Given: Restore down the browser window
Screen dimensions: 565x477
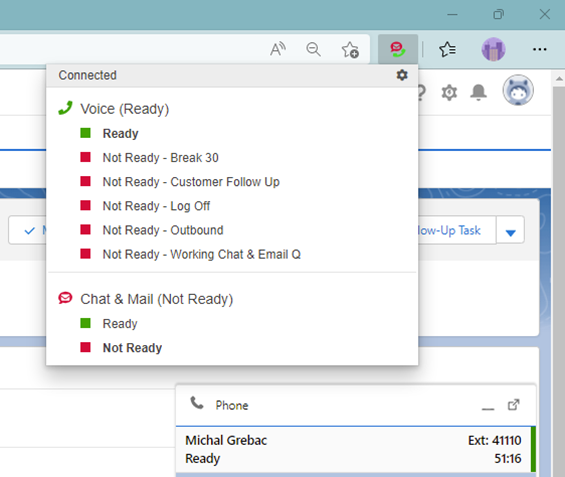Looking at the screenshot, I should pos(498,14).
